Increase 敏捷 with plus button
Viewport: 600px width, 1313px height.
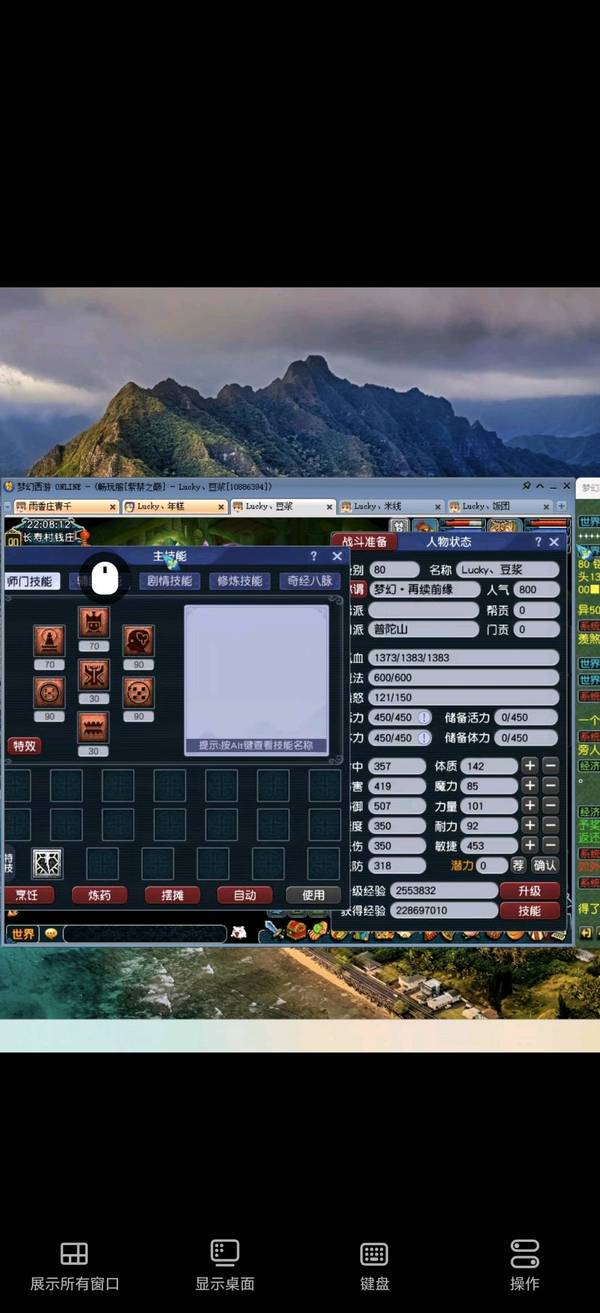pos(529,846)
